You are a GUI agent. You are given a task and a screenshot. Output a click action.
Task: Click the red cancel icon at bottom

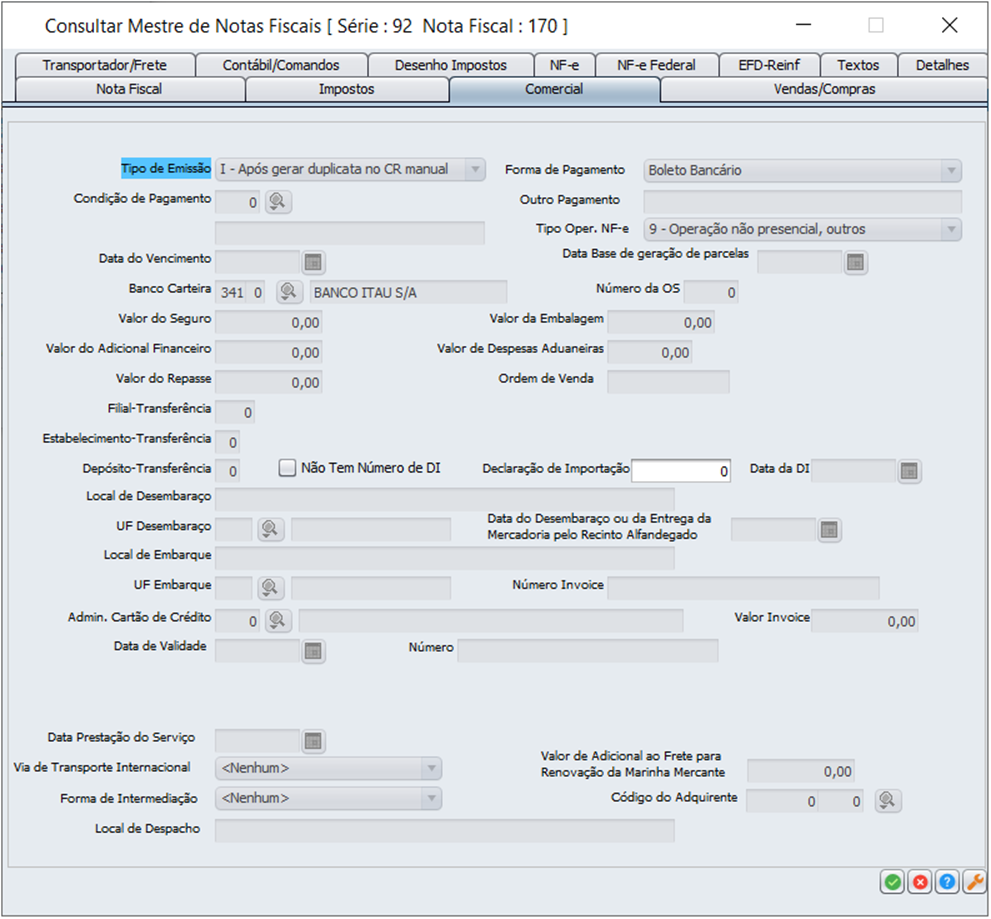(x=919, y=882)
